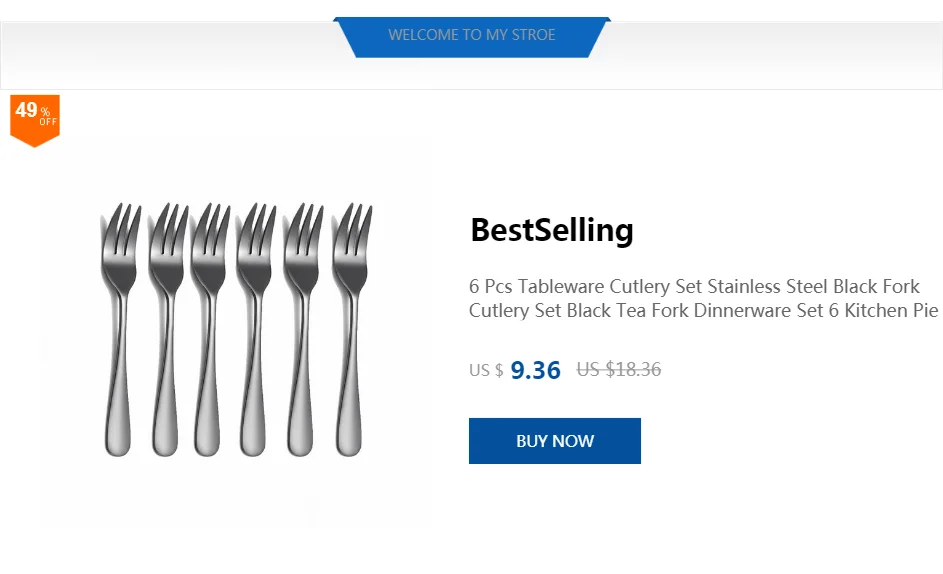Click the crossed-out US $18.36 price
Screen dimensions: 943x574
click(618, 369)
